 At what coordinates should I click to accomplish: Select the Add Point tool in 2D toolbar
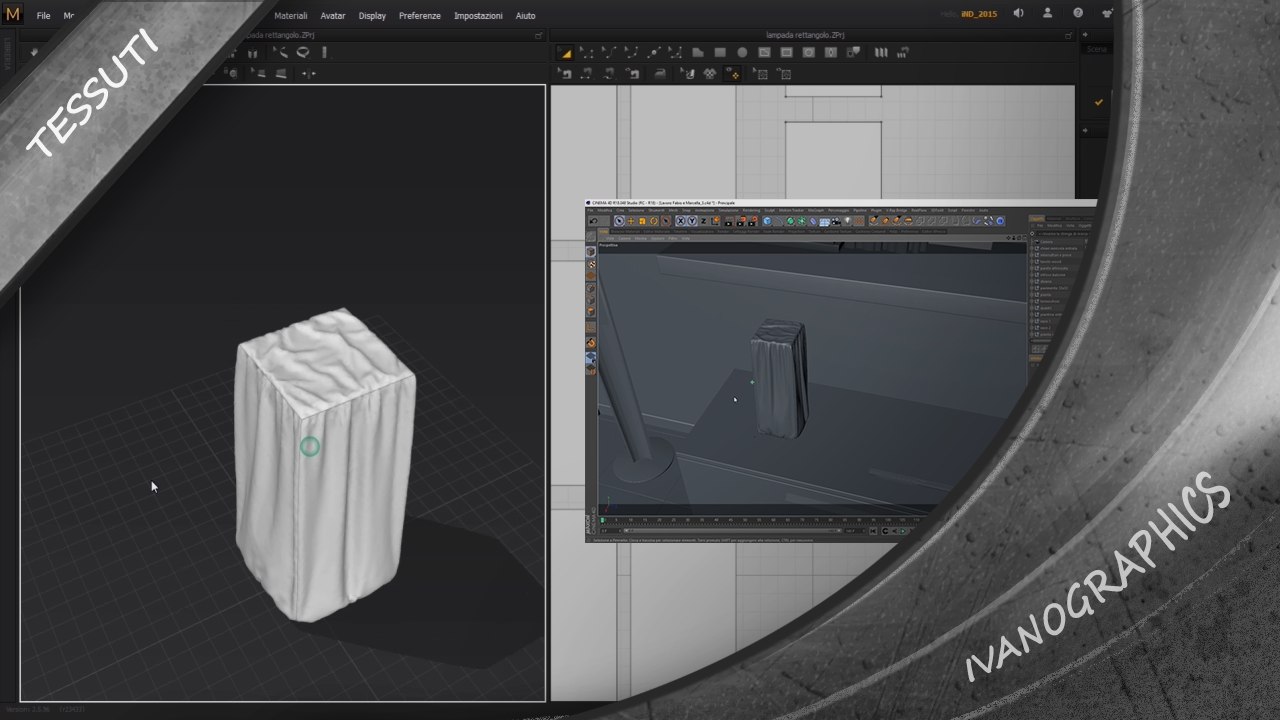point(653,53)
